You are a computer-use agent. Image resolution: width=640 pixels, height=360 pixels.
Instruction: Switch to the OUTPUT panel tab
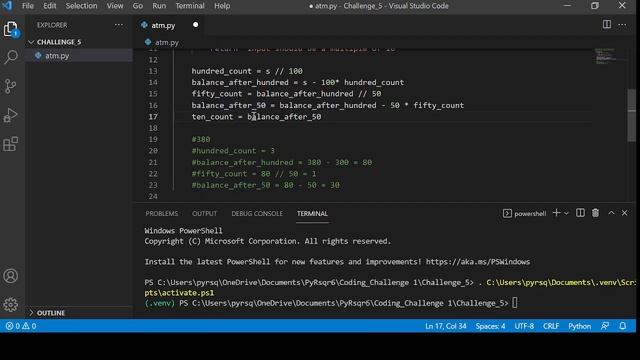[204, 213]
